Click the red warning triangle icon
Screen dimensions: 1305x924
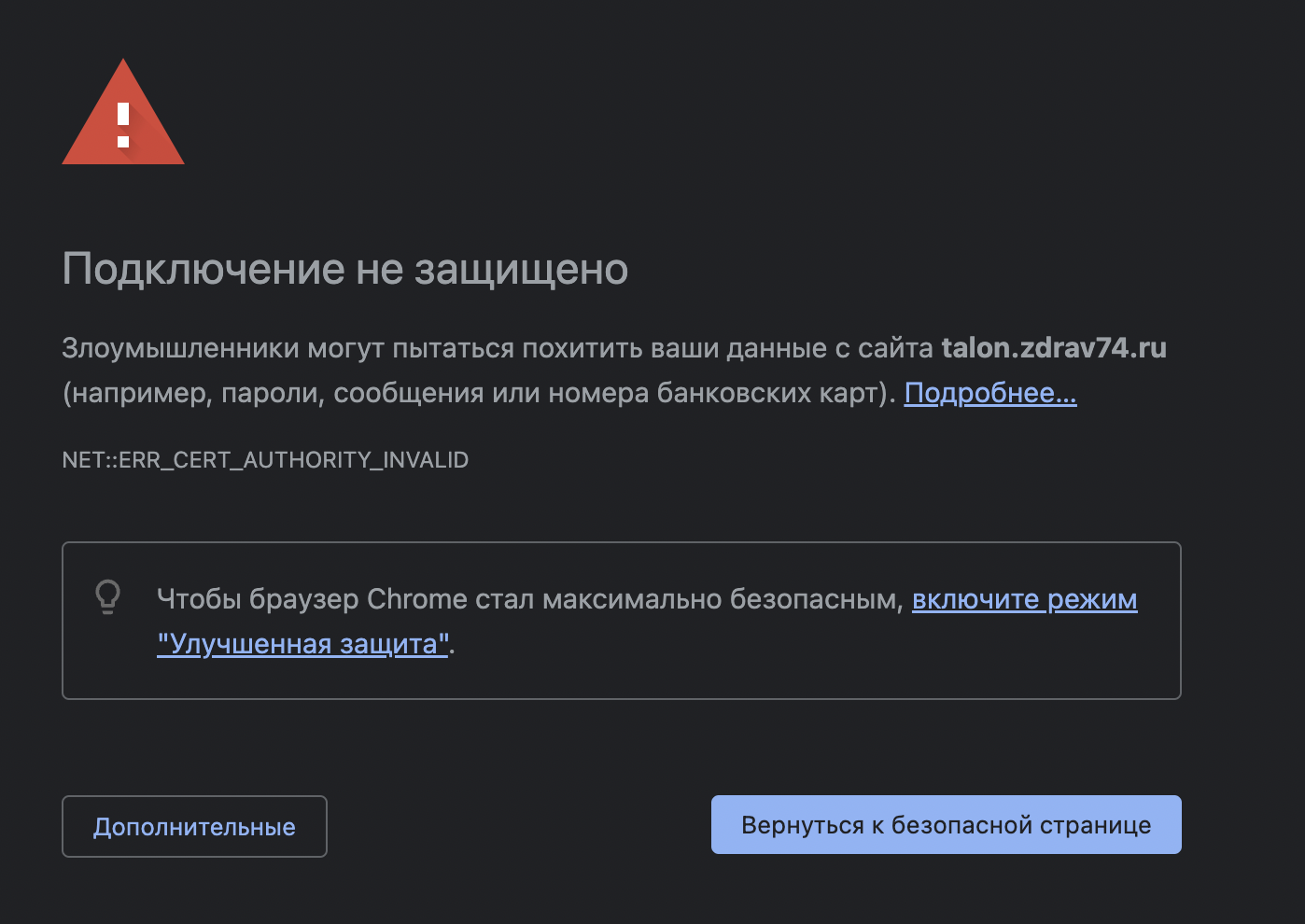[x=123, y=112]
